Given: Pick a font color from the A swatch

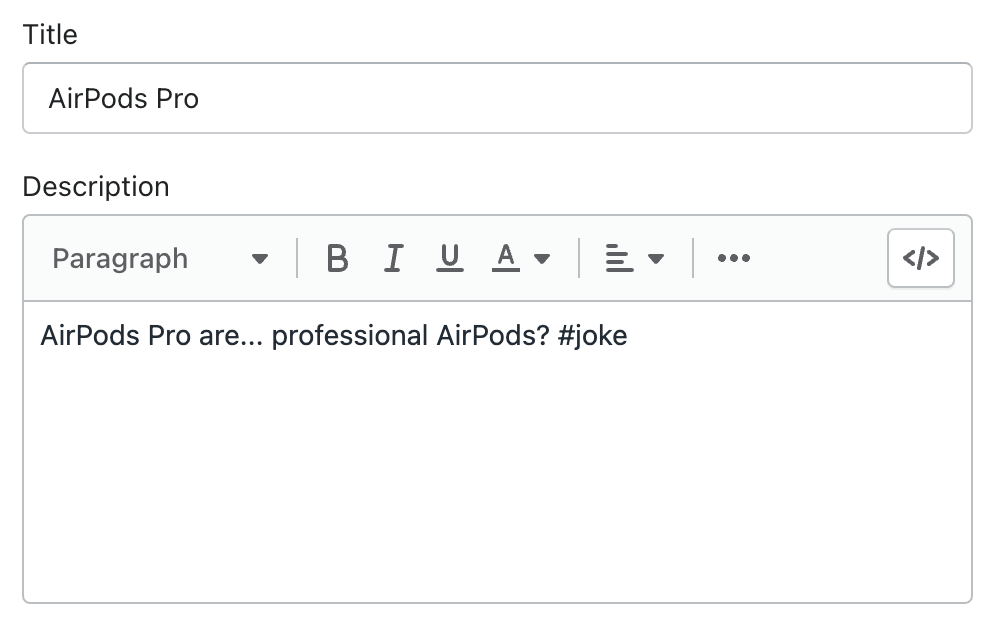Looking at the screenshot, I should [507, 258].
